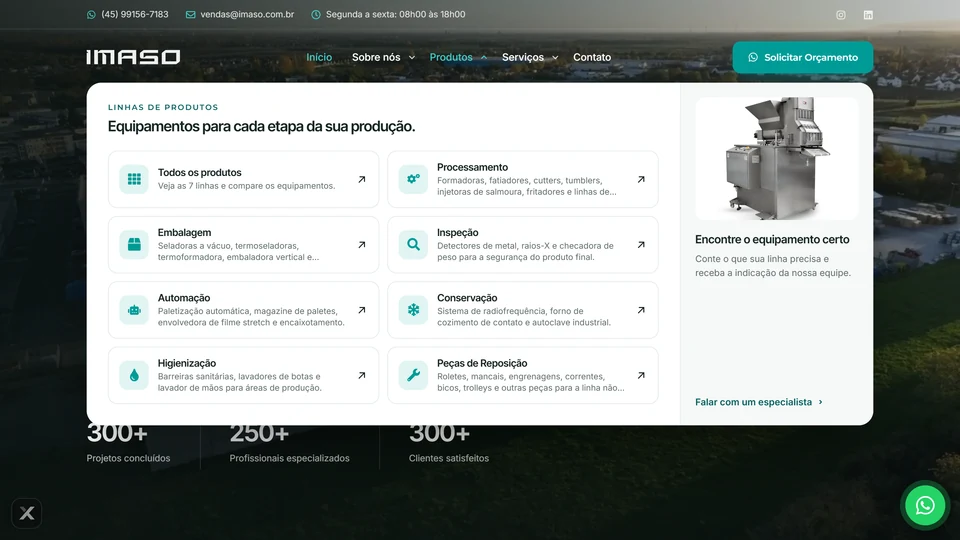Collapse the Produtos menu chevron
Screen dimensions: 960x540
click(484, 58)
